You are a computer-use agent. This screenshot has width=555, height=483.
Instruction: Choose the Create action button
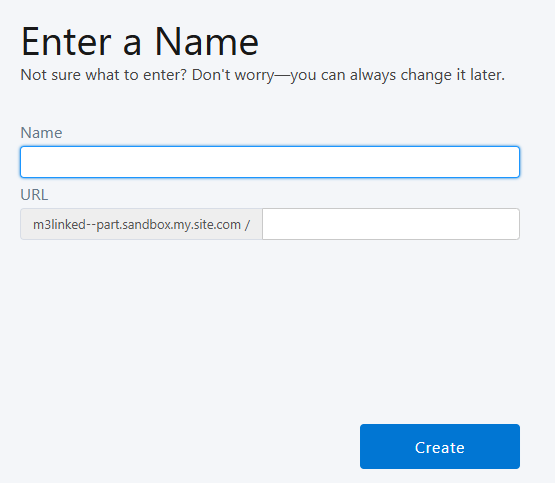(440, 446)
